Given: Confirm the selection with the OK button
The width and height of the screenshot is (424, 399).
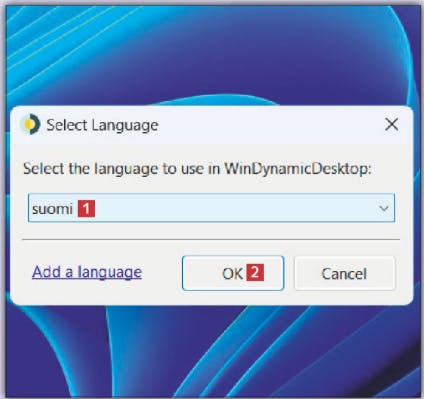Looking at the screenshot, I should 233,273.
